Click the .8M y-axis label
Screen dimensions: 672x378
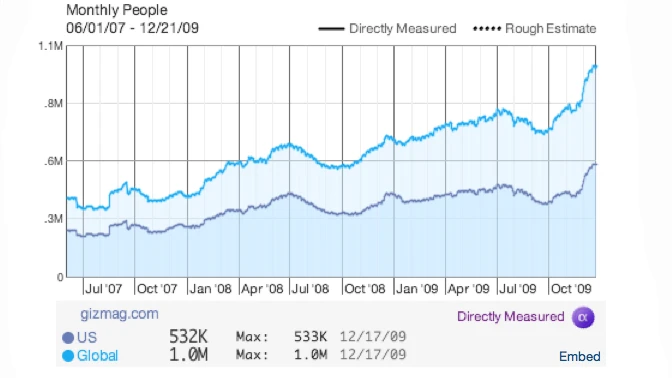pyautogui.click(x=53, y=103)
